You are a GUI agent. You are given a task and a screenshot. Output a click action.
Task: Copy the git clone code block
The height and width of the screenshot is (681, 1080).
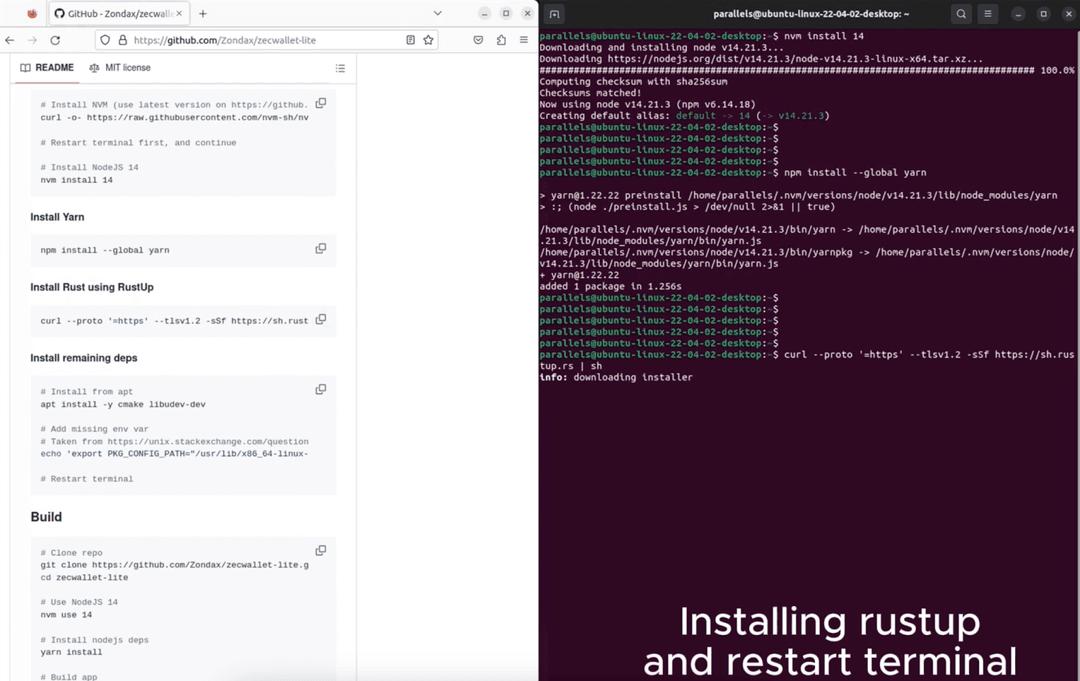click(320, 550)
